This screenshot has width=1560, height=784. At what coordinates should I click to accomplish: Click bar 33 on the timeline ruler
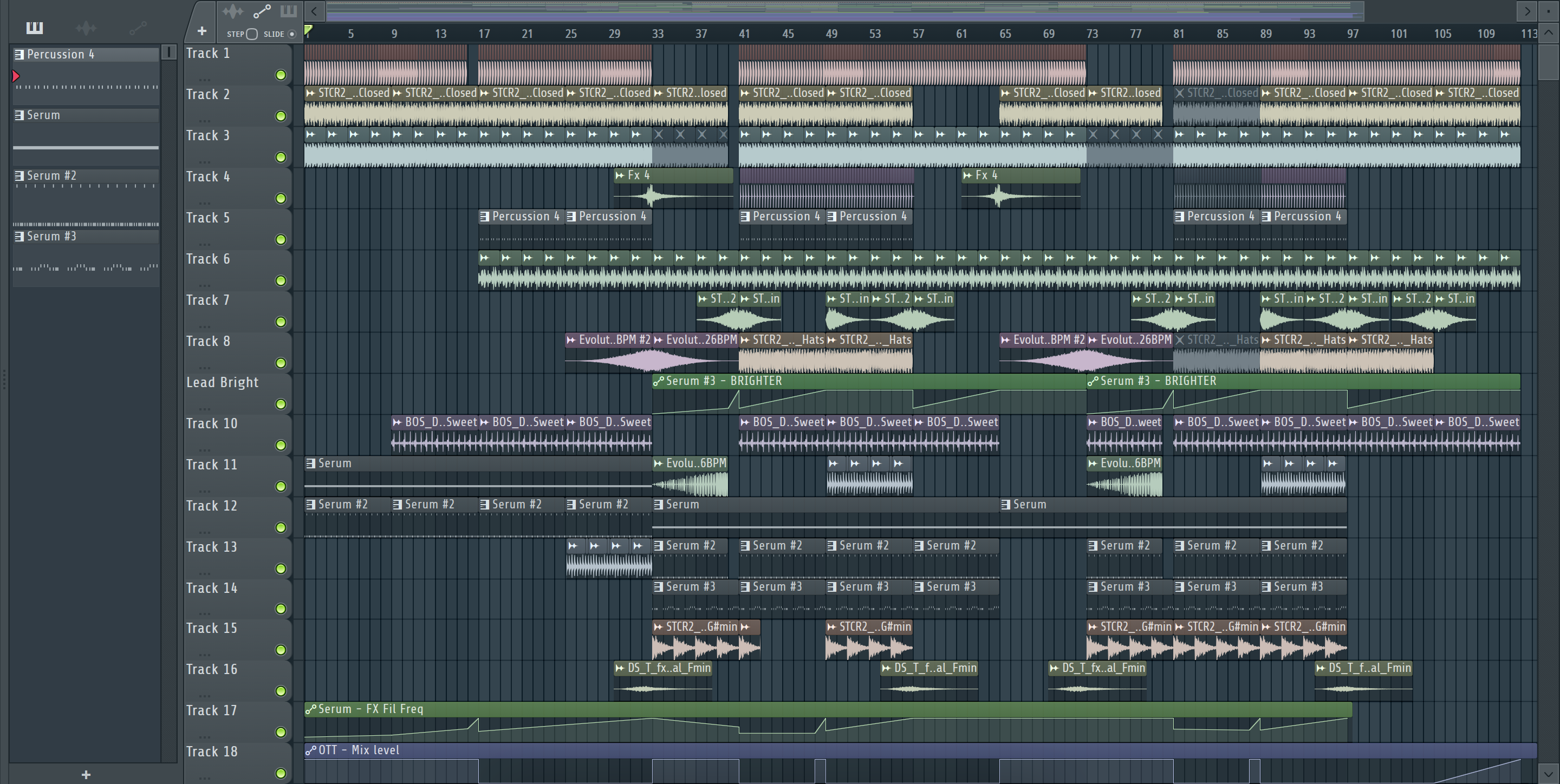[658, 34]
